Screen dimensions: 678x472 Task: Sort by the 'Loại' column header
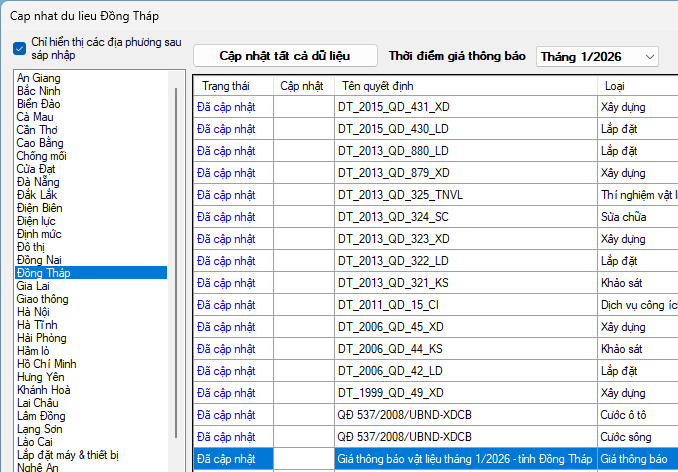click(x=614, y=86)
